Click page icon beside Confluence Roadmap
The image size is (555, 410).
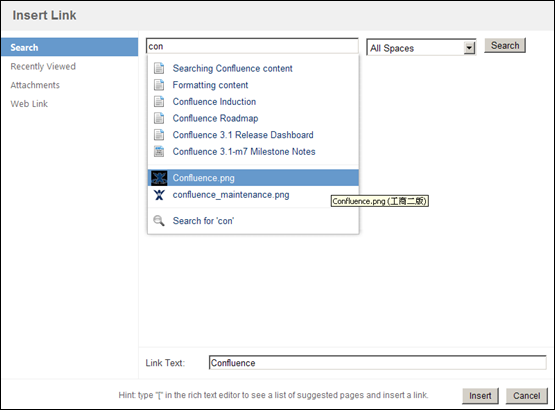(159, 118)
